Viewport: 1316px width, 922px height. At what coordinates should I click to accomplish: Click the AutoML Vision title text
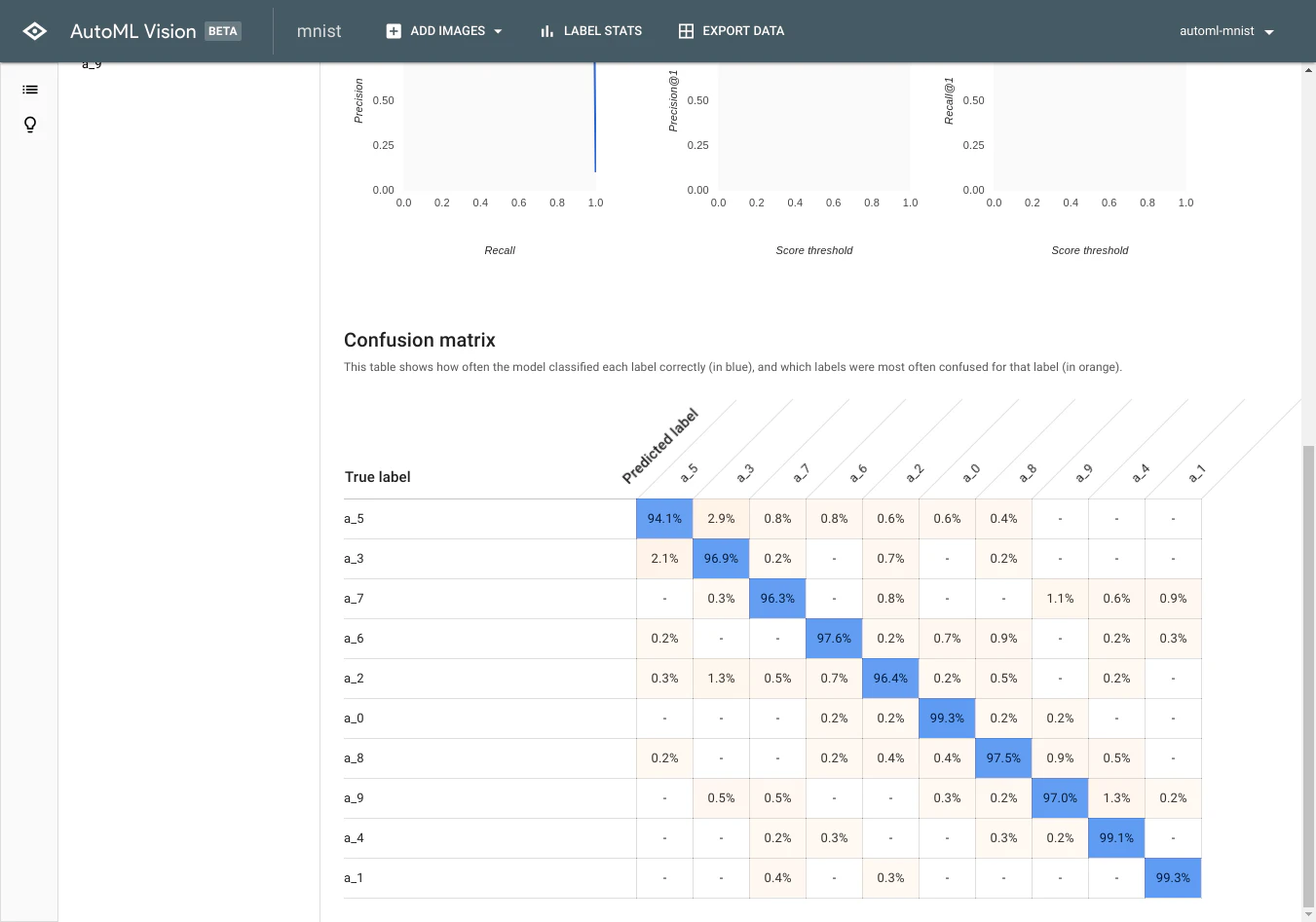pos(133,31)
